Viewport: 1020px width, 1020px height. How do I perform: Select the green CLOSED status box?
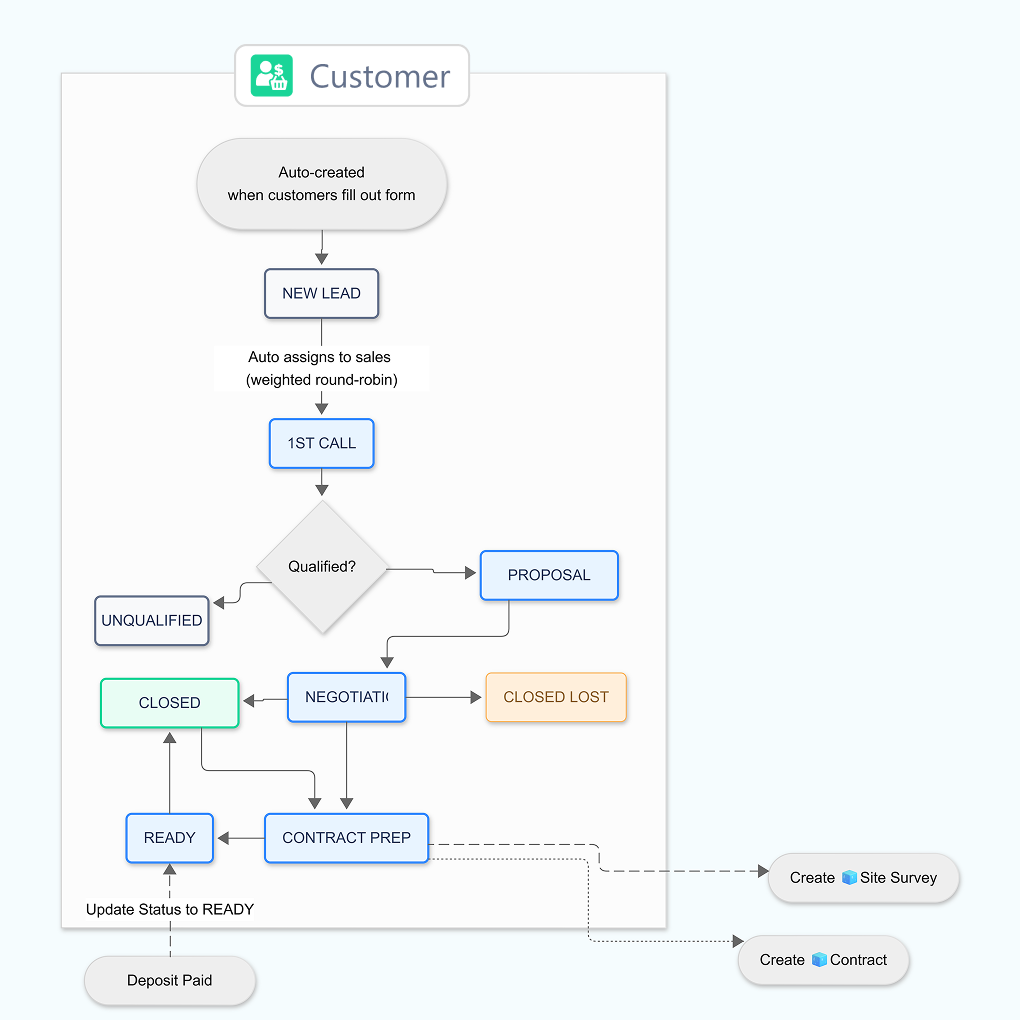[x=170, y=703]
